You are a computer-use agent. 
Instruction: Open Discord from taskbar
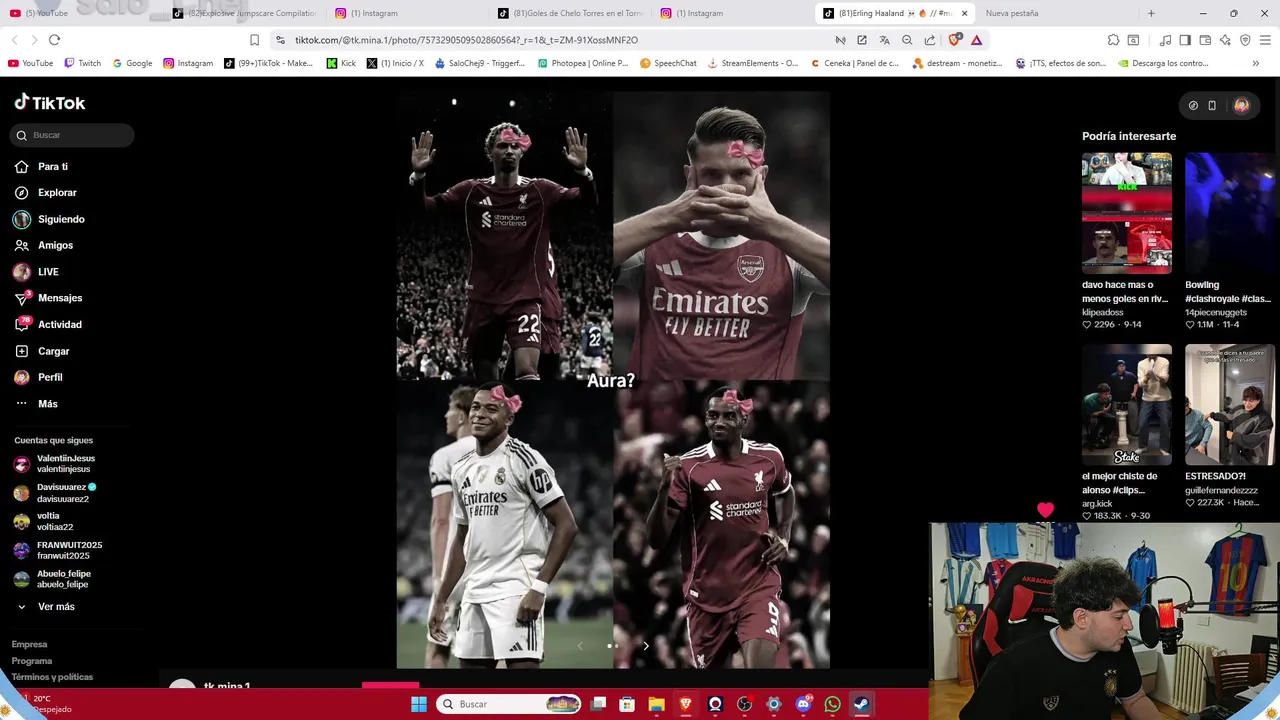[x=803, y=704]
